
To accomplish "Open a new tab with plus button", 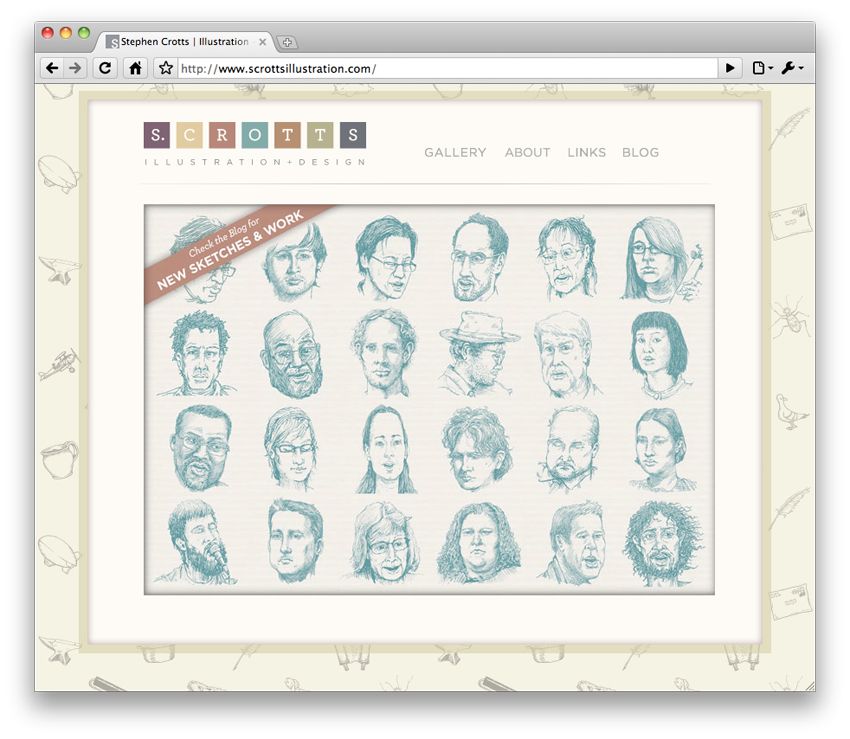I will pyautogui.click(x=287, y=42).
